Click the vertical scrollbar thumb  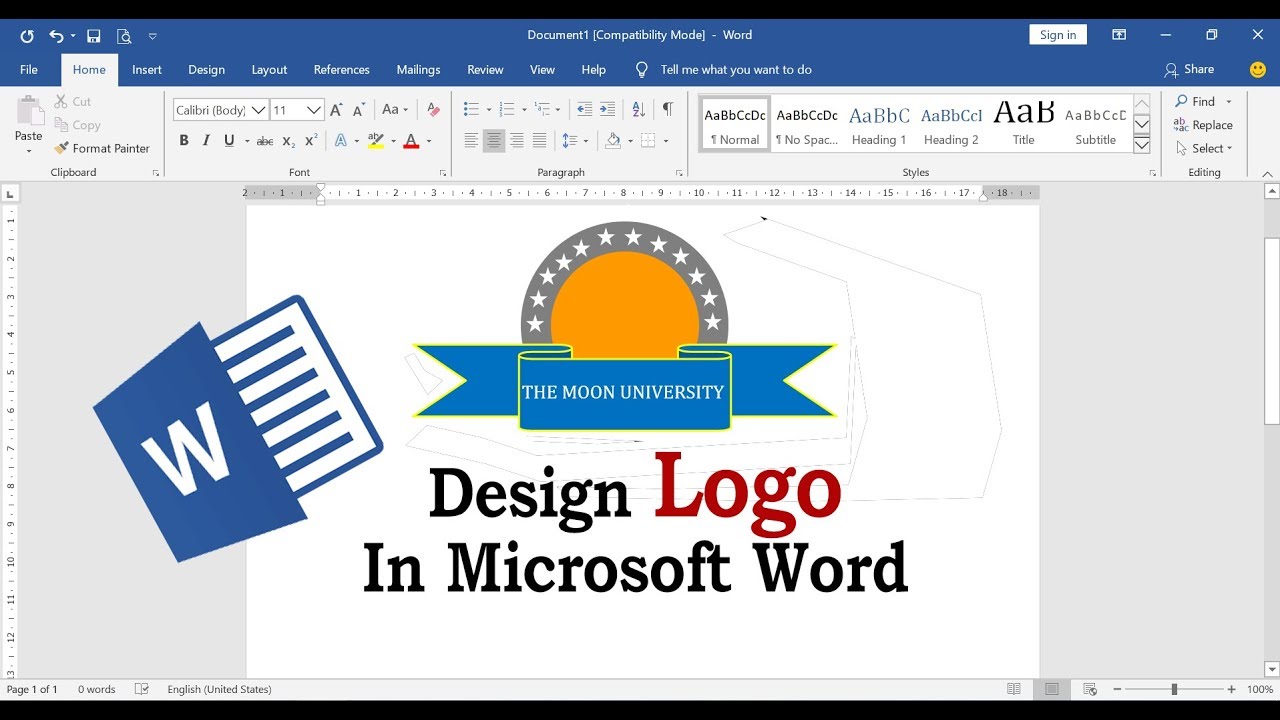pyautogui.click(x=1271, y=330)
